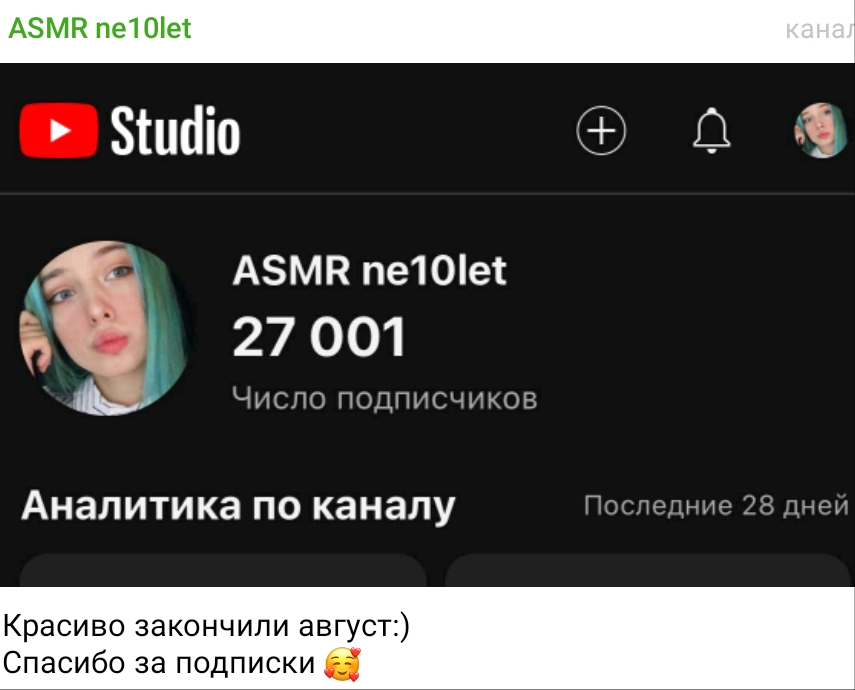
Task: Click the Красиво закончили август caption line
Action: point(206,626)
